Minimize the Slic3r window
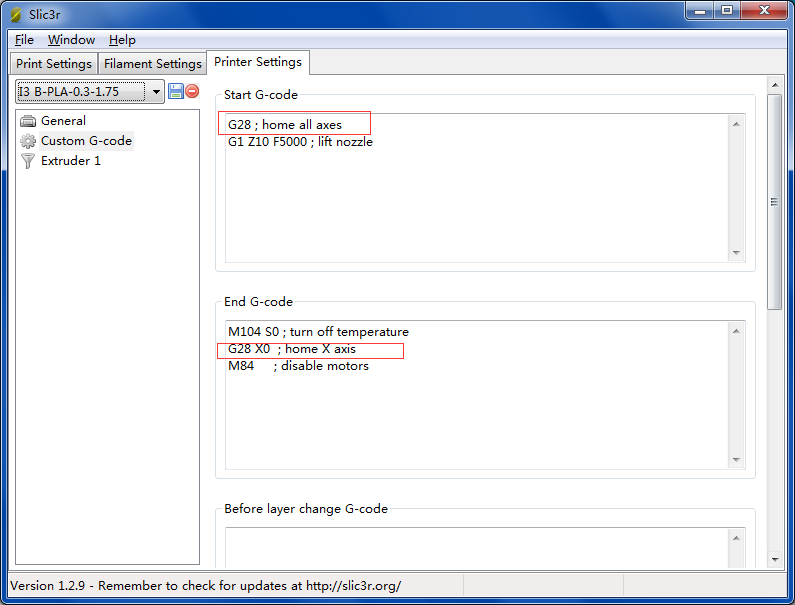 (700, 11)
